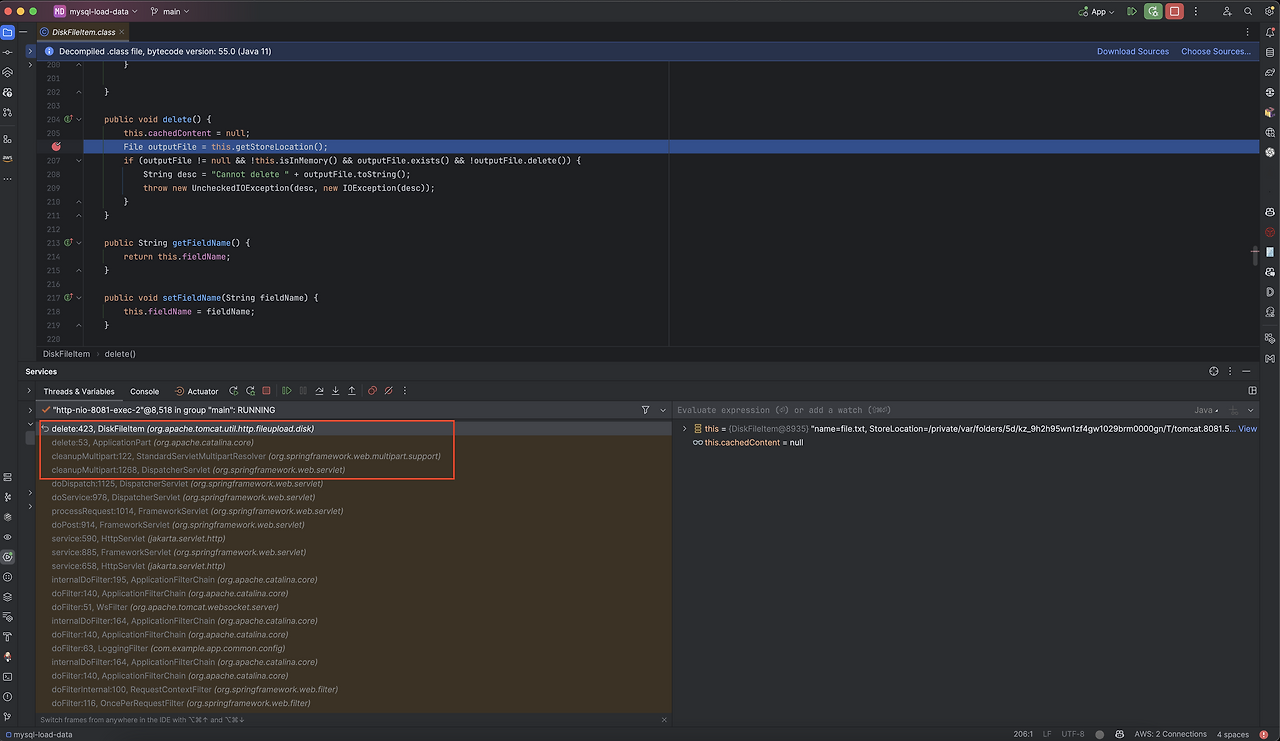Stop the debug session in Services toolbar
This screenshot has width=1280, height=741.
click(x=266, y=391)
